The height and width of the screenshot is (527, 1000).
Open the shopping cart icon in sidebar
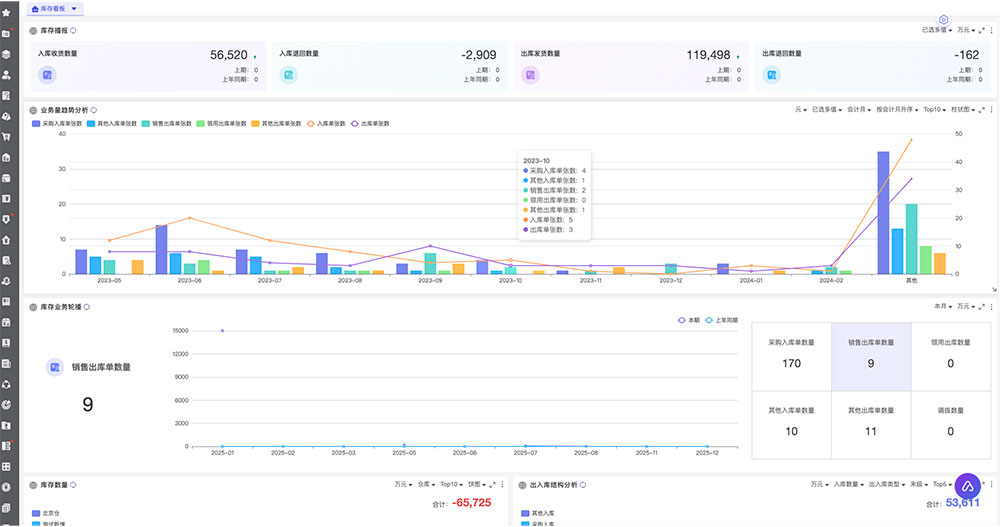coord(6,137)
